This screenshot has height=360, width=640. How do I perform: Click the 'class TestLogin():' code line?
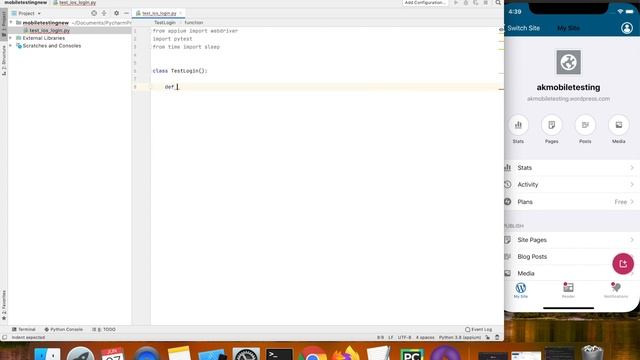[180, 71]
